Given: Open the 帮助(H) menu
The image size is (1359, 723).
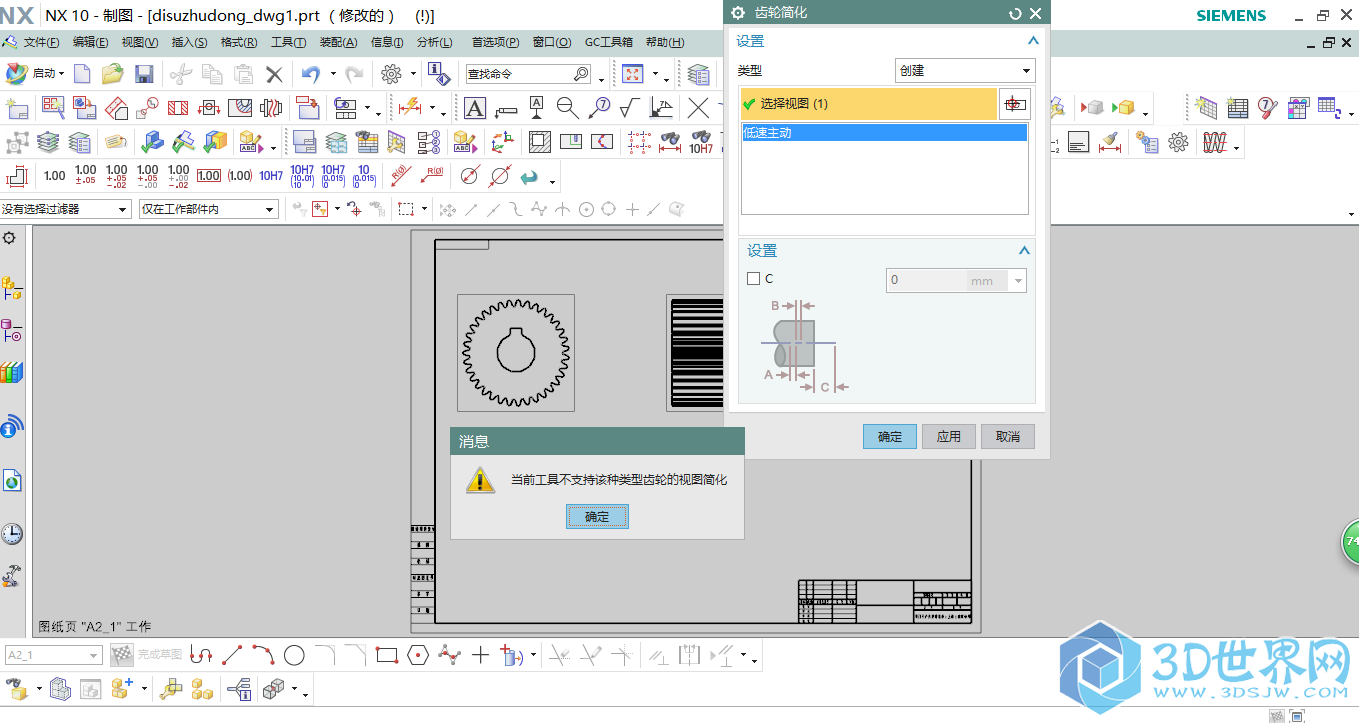Looking at the screenshot, I should [665, 42].
